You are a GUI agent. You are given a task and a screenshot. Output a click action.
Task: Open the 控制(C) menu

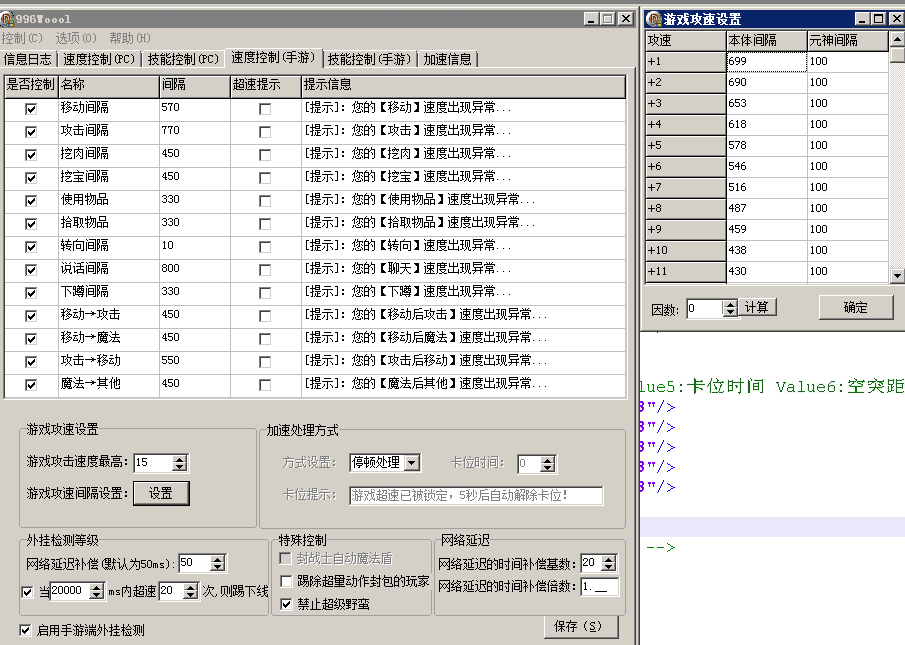click(x=22, y=38)
